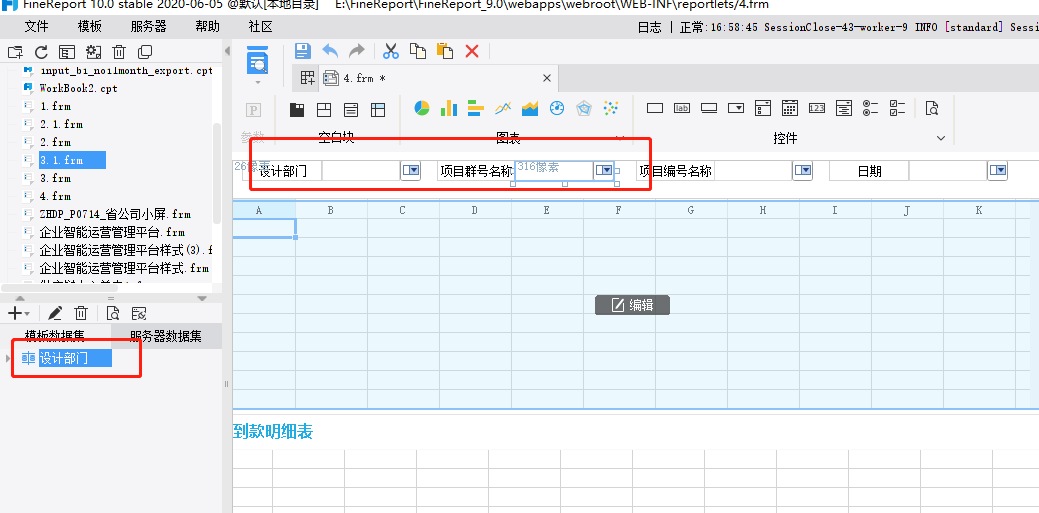The width and height of the screenshot is (1039, 513).
Task: Select the second blank block layout icon
Action: point(324,109)
